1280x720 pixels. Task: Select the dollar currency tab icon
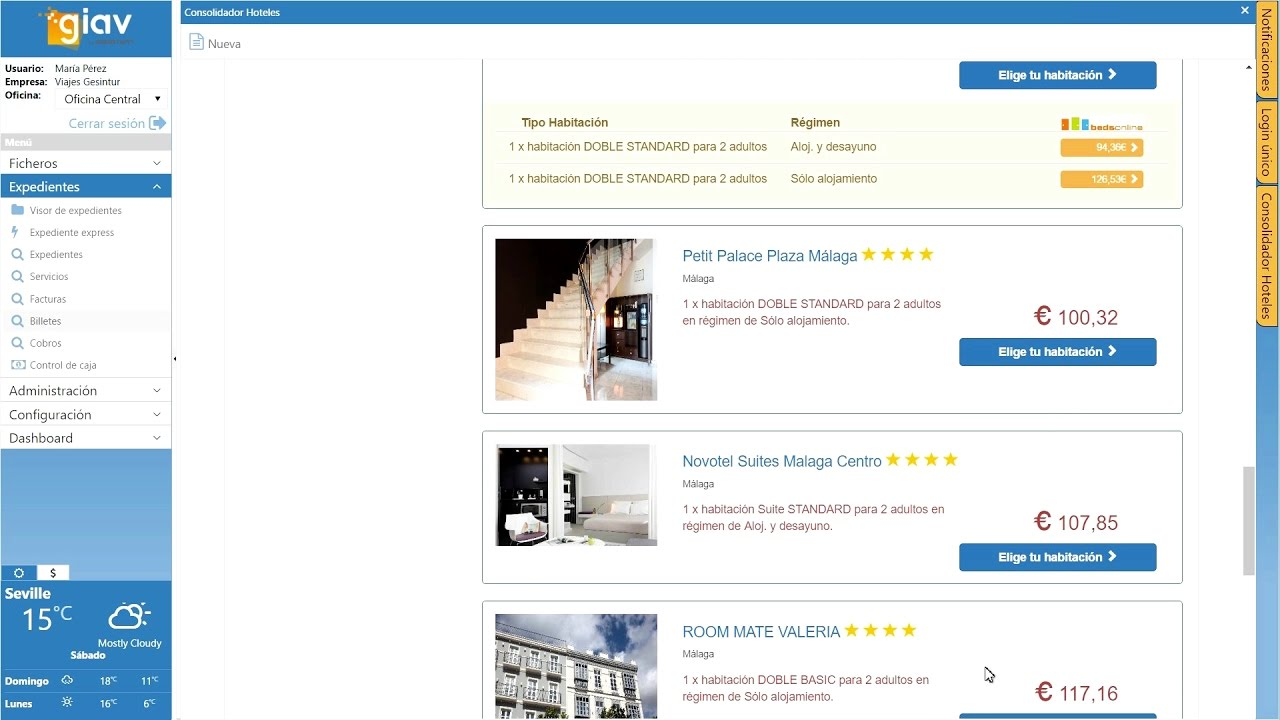[53, 573]
